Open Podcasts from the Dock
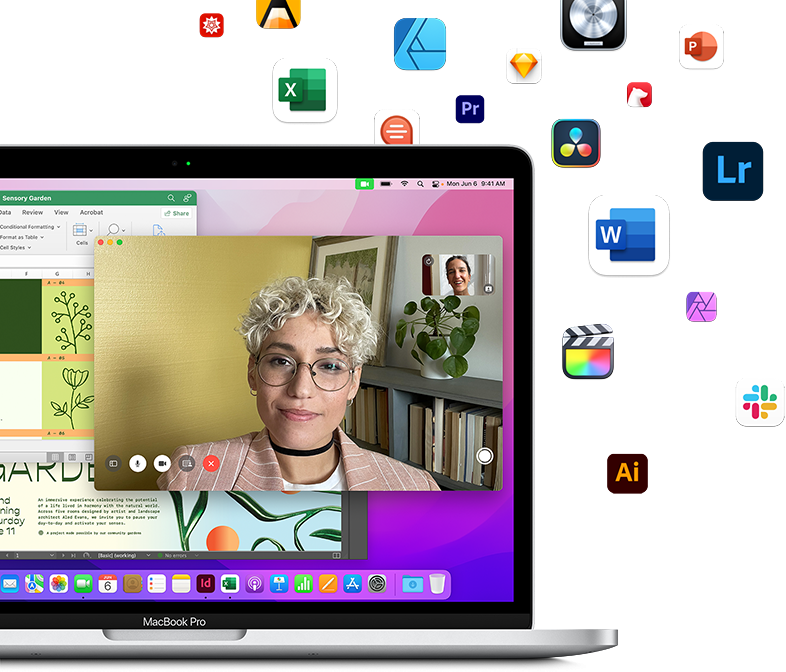786x672 pixels. tap(254, 583)
